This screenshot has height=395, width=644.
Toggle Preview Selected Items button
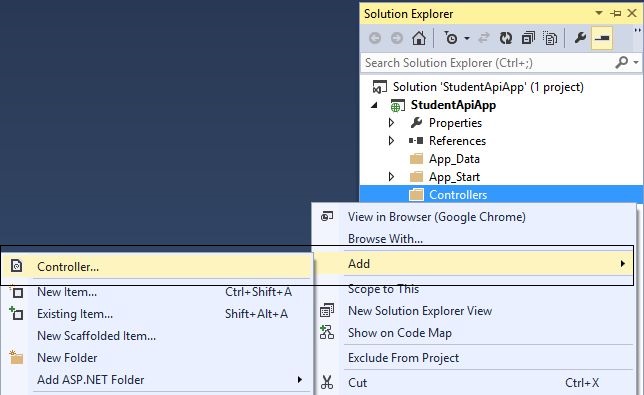click(x=602, y=38)
